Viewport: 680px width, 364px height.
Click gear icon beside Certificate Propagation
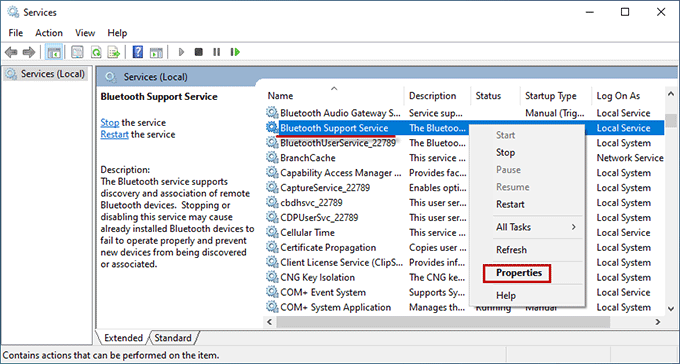point(272,247)
